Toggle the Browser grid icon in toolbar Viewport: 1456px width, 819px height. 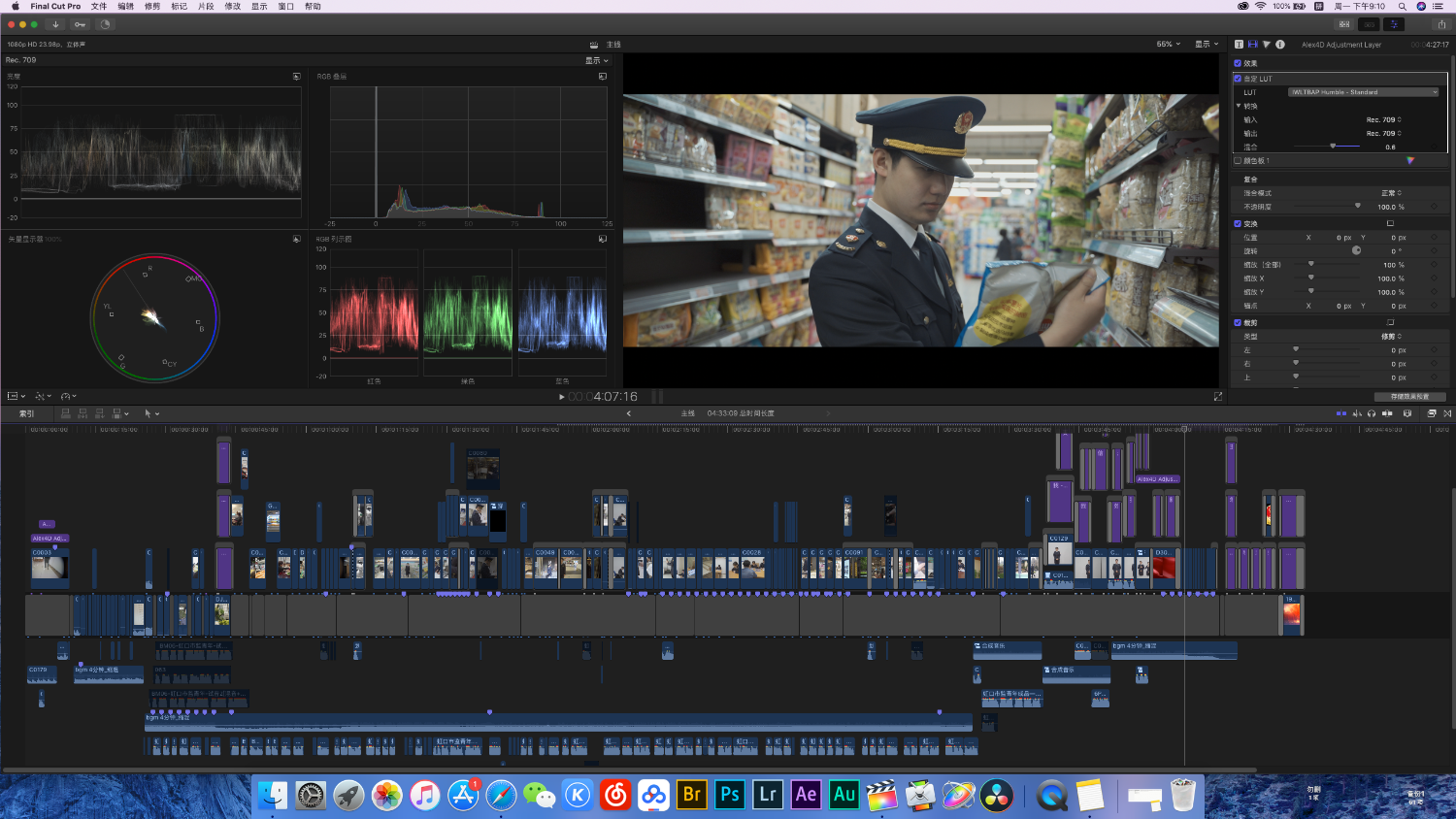[1343, 24]
